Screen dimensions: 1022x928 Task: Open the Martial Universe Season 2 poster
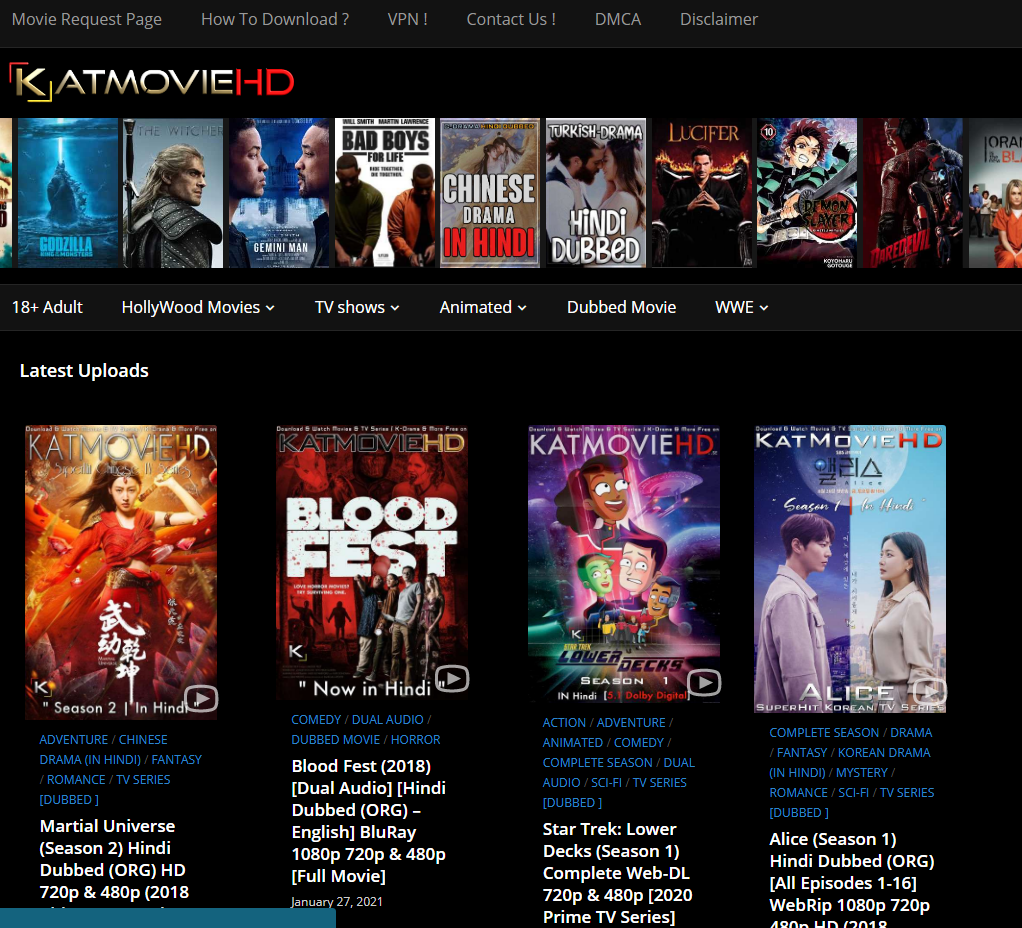pyautogui.click(x=121, y=572)
